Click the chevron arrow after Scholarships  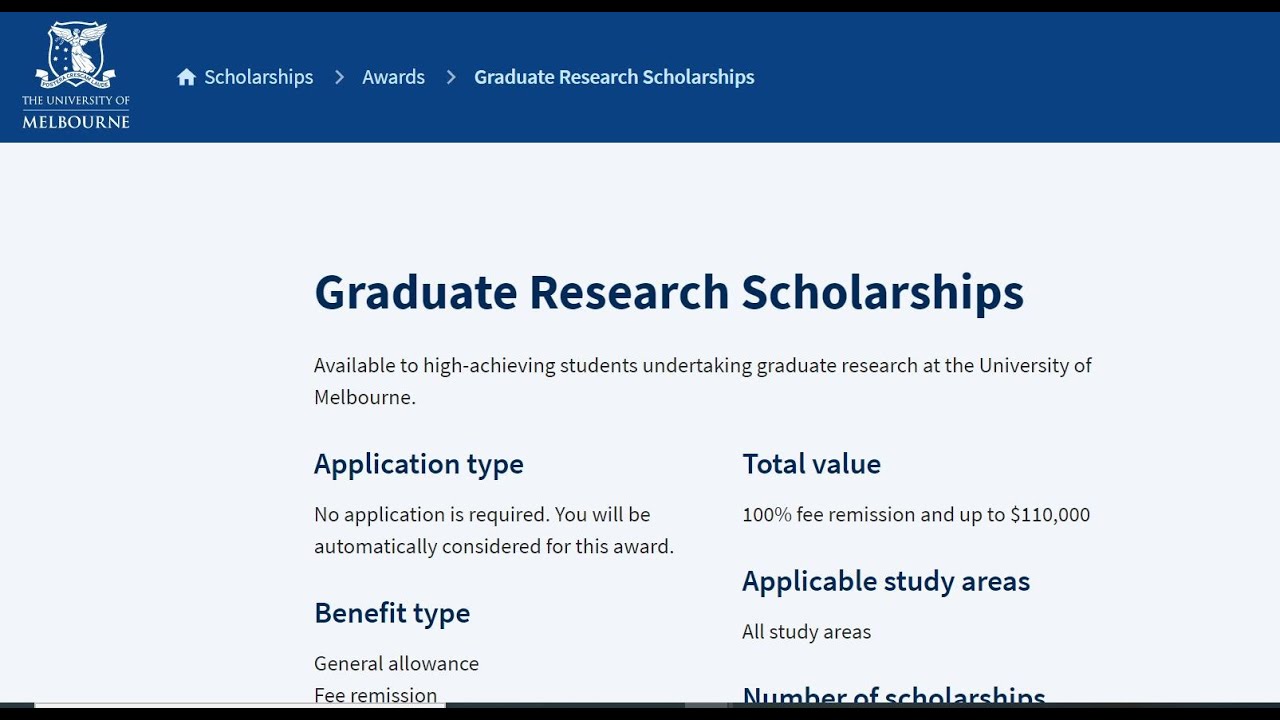pos(339,77)
